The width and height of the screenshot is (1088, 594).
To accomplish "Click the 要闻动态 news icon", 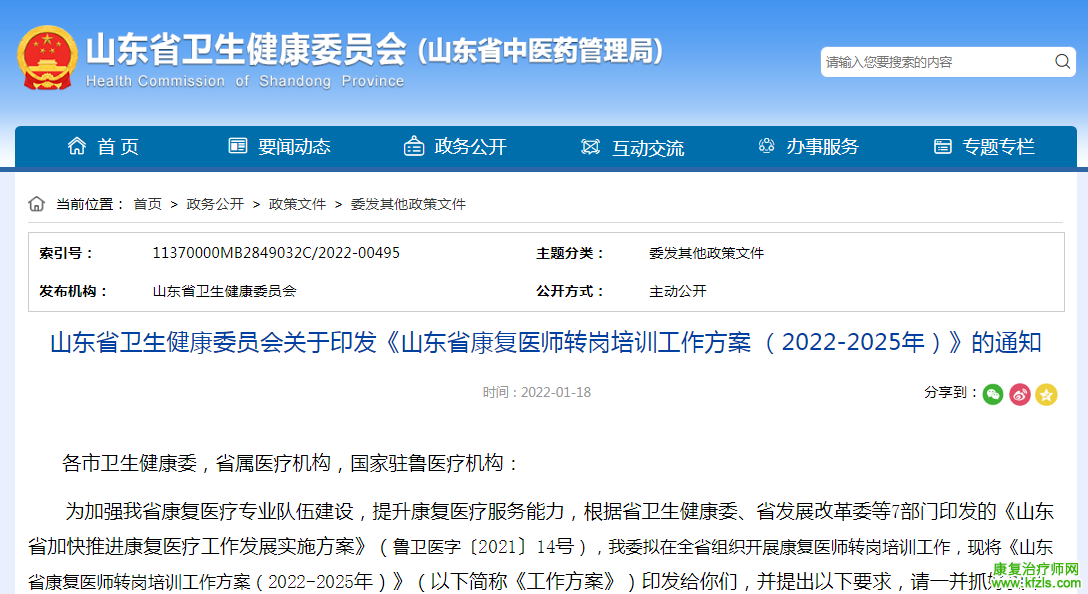I will [x=238, y=147].
